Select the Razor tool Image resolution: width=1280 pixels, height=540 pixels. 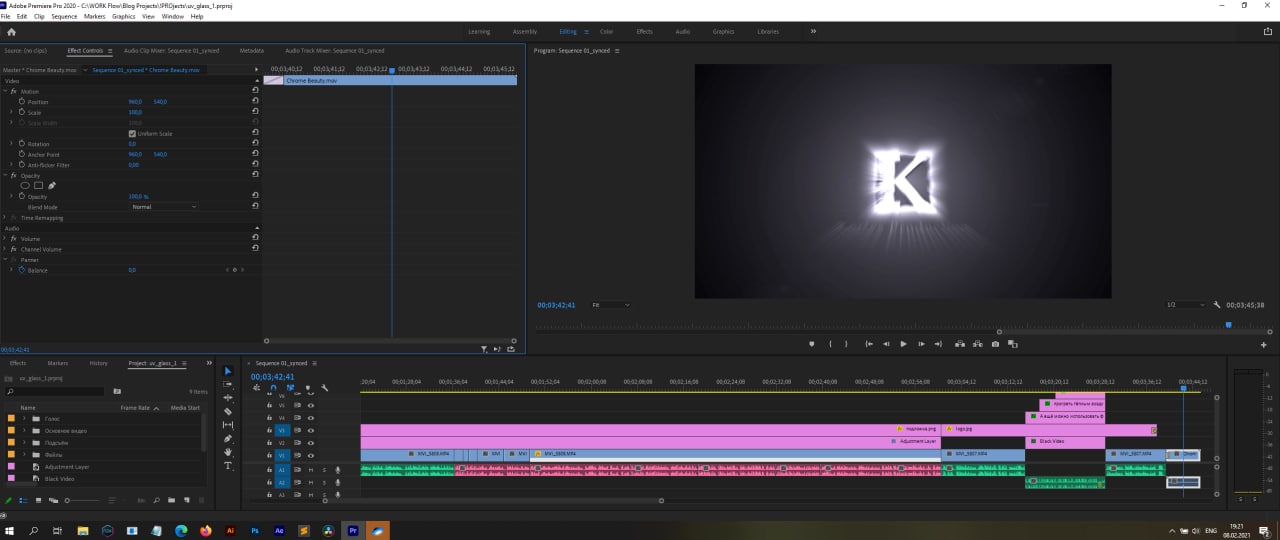pyautogui.click(x=227, y=411)
